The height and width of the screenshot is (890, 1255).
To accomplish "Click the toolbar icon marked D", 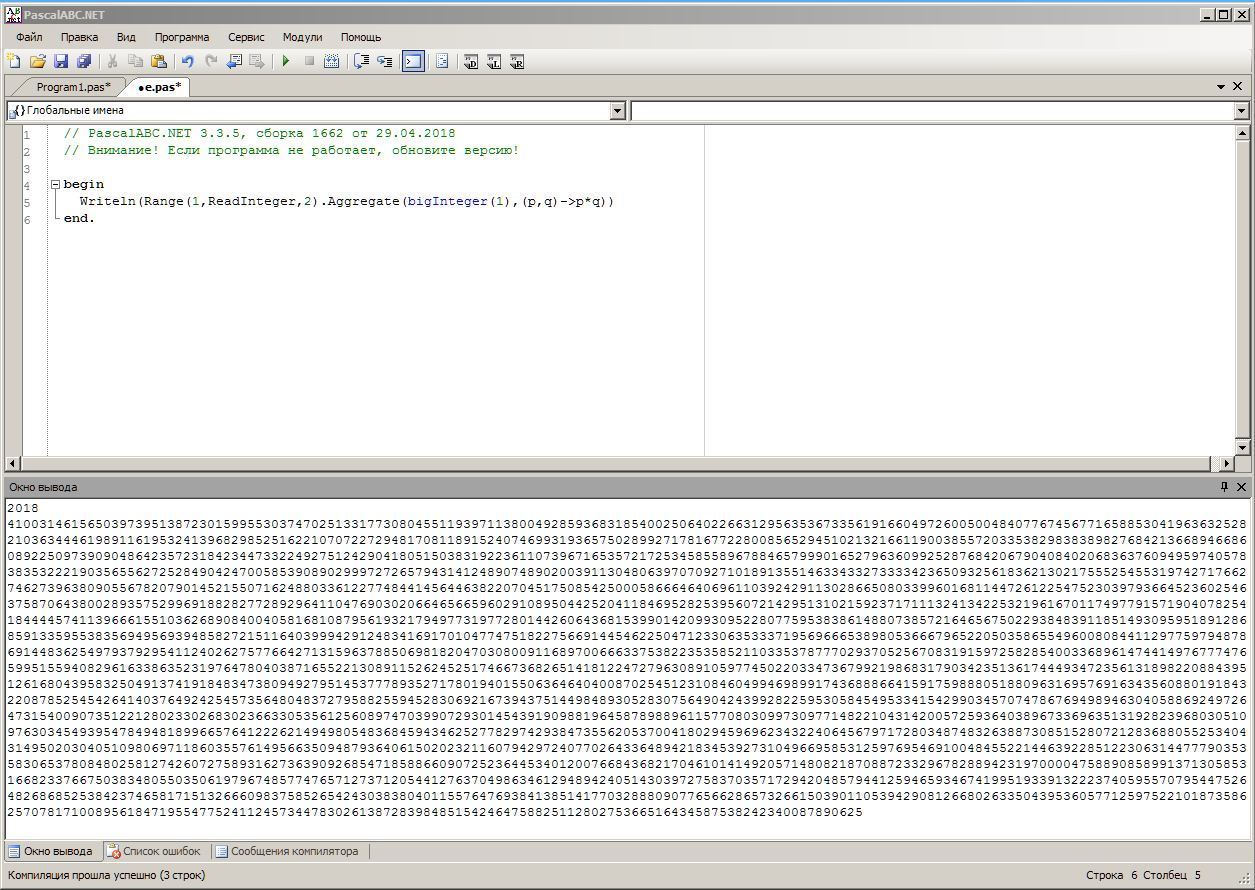I will click(x=471, y=62).
